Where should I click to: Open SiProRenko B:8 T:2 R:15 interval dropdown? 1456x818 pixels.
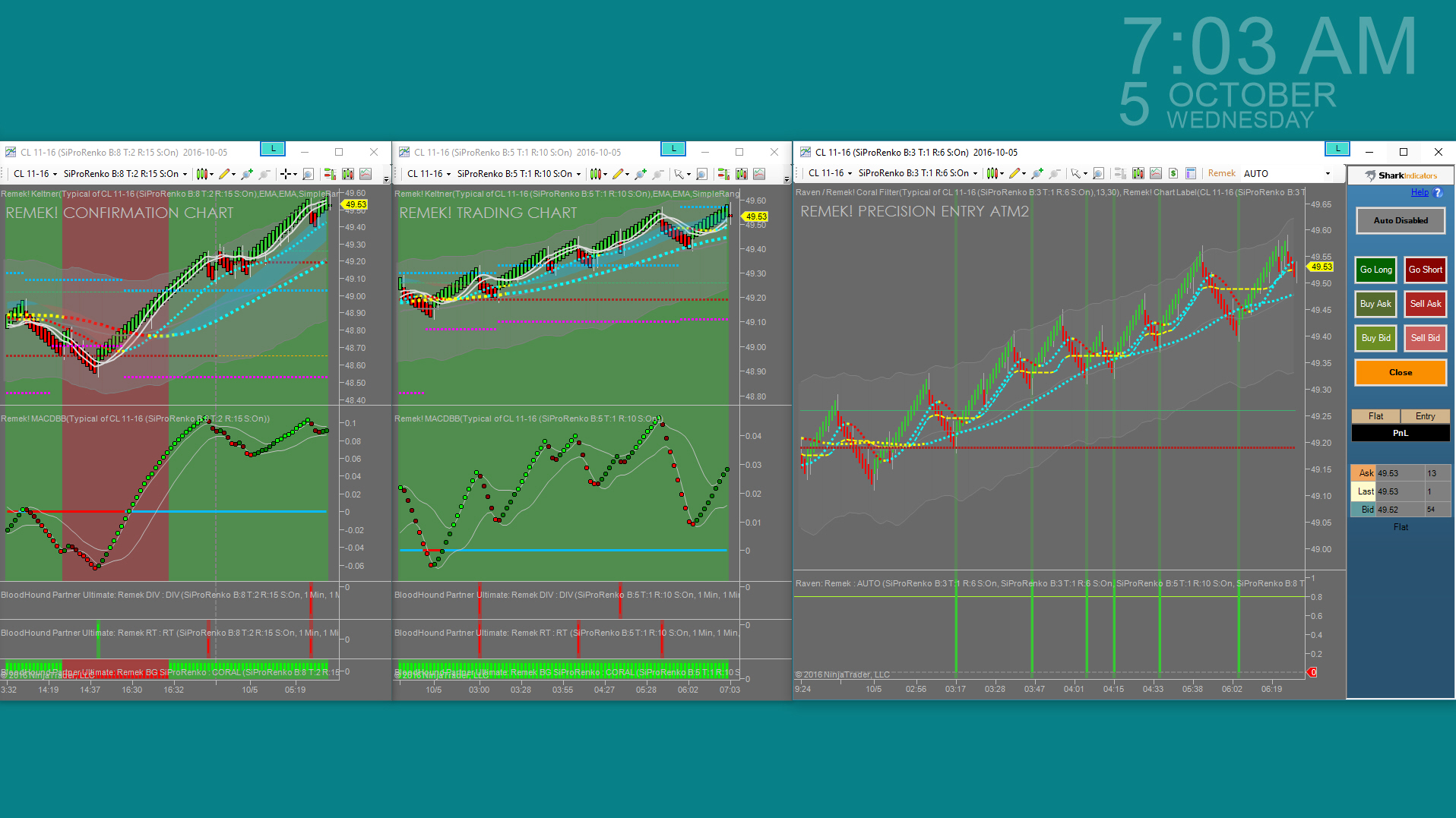point(125,174)
